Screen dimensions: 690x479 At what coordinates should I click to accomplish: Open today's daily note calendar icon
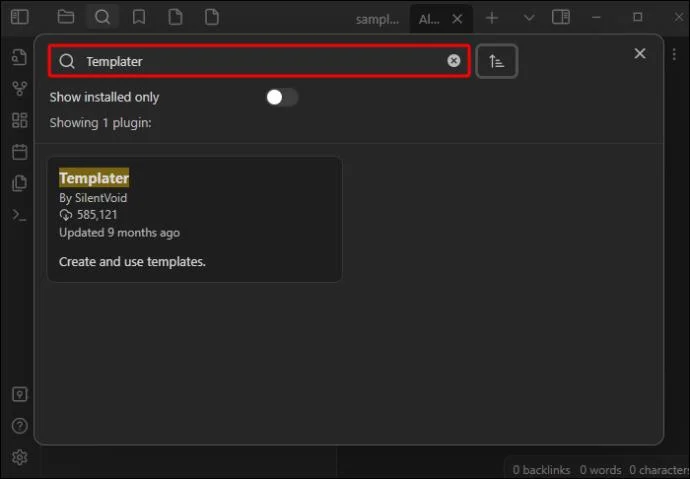pyautogui.click(x=19, y=152)
